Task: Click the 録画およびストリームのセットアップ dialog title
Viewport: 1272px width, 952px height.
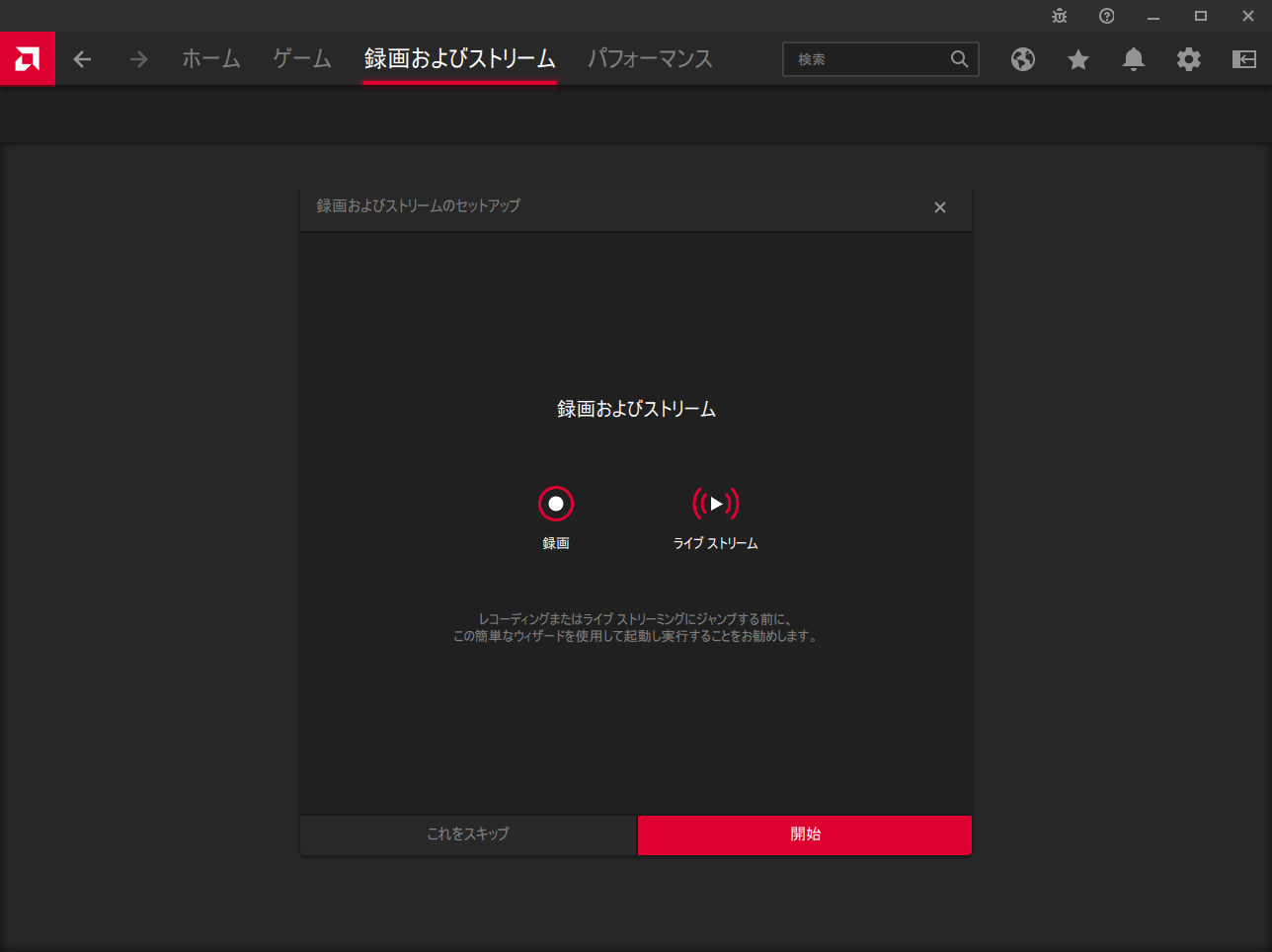Action: tap(419, 205)
